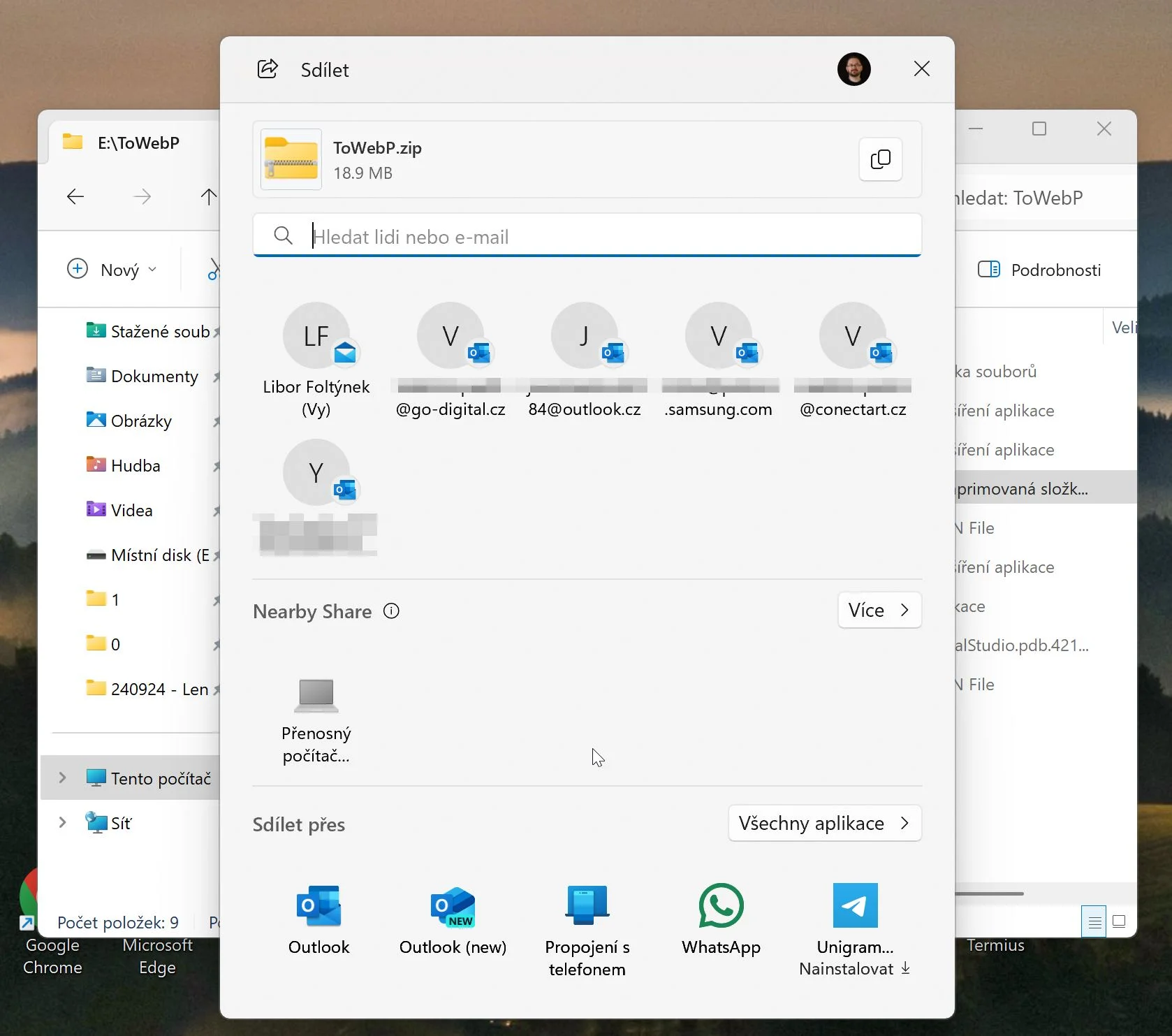The width and height of the screenshot is (1172, 1036).
Task: Click the Share dialog header icon
Action: point(268,69)
